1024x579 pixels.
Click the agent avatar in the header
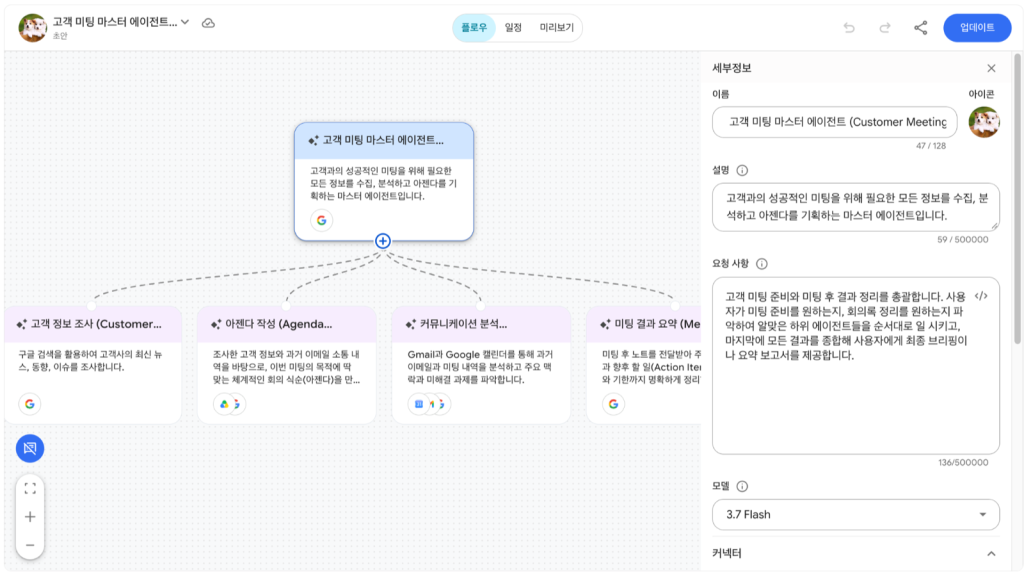33,27
